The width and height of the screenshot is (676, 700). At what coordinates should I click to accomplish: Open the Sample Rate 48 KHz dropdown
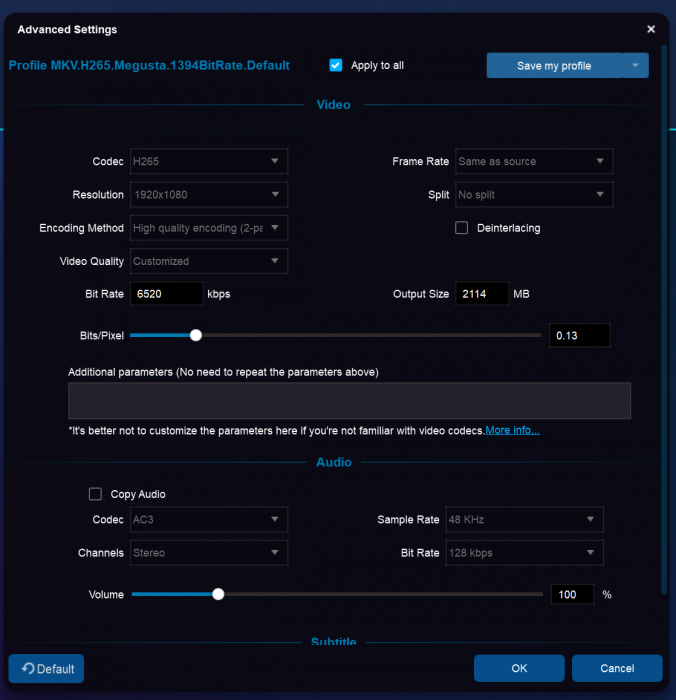(524, 519)
